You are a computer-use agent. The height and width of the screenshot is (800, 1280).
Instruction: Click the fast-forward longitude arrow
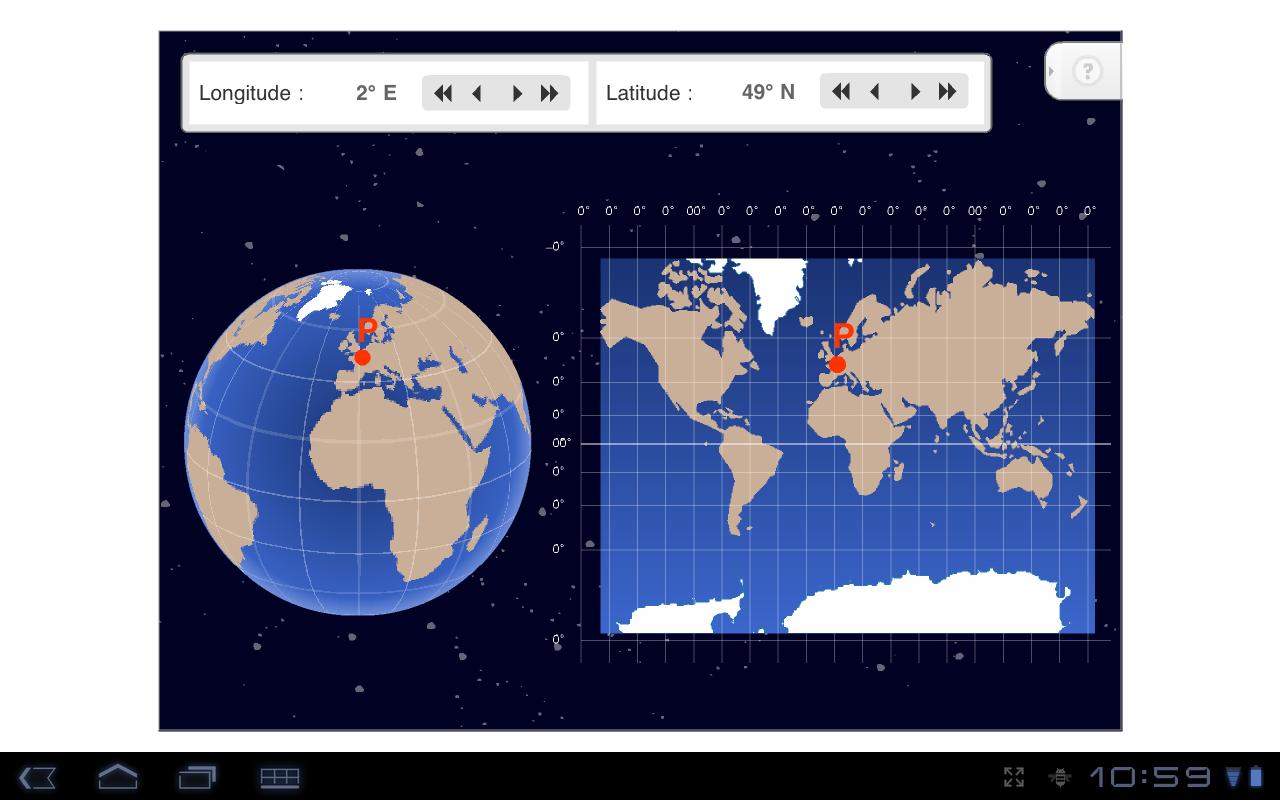point(549,92)
